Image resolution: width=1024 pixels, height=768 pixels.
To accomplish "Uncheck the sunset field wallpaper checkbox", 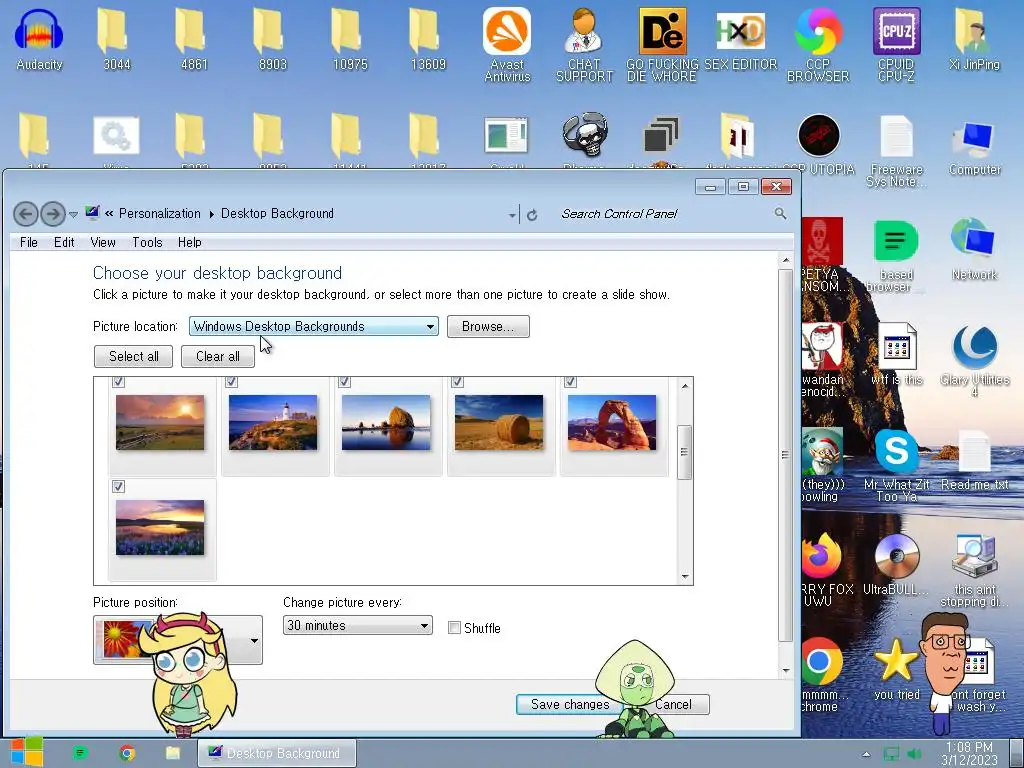I will coord(118,381).
